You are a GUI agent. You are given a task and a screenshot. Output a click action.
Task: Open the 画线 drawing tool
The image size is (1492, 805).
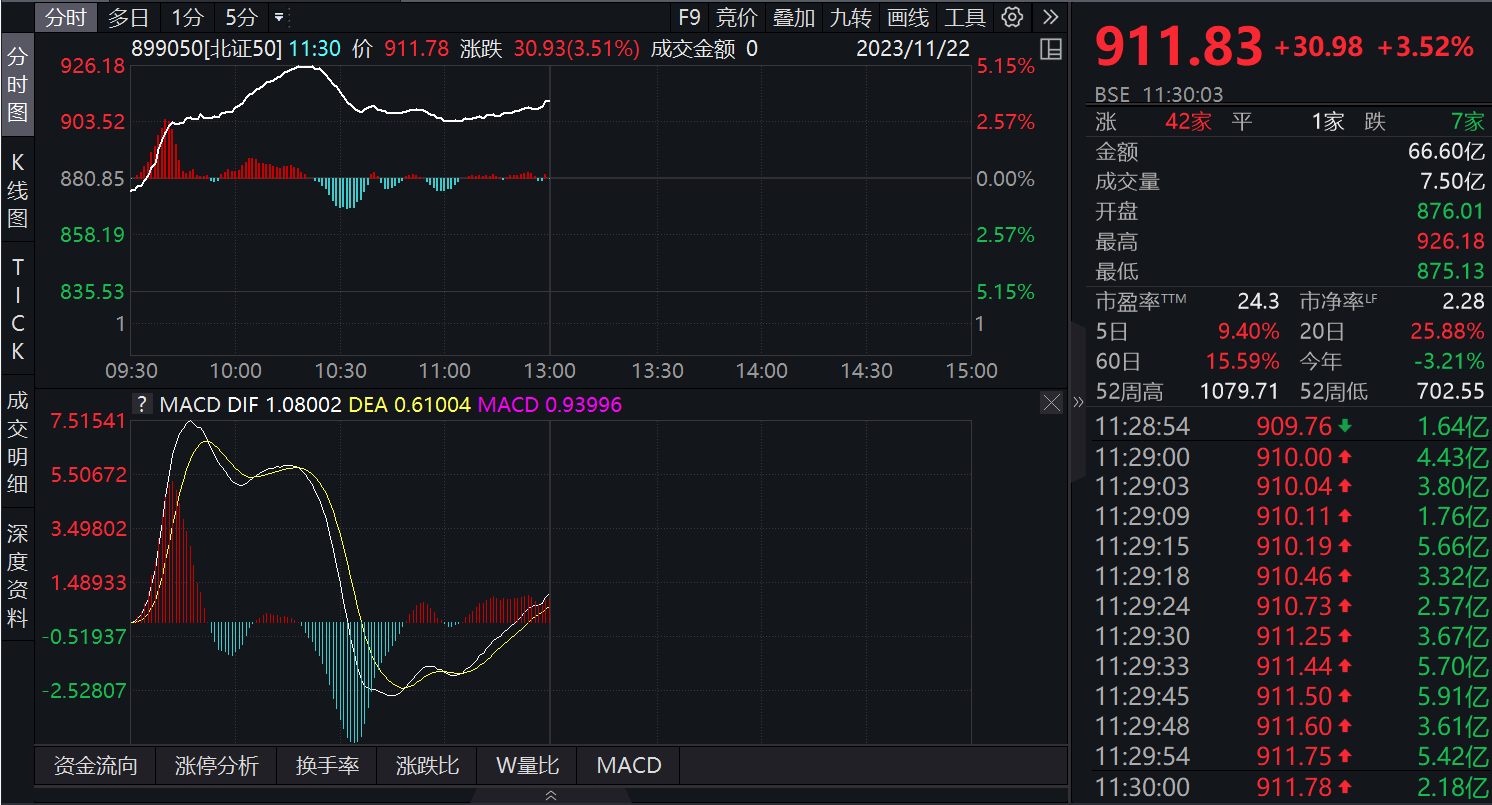(x=908, y=17)
